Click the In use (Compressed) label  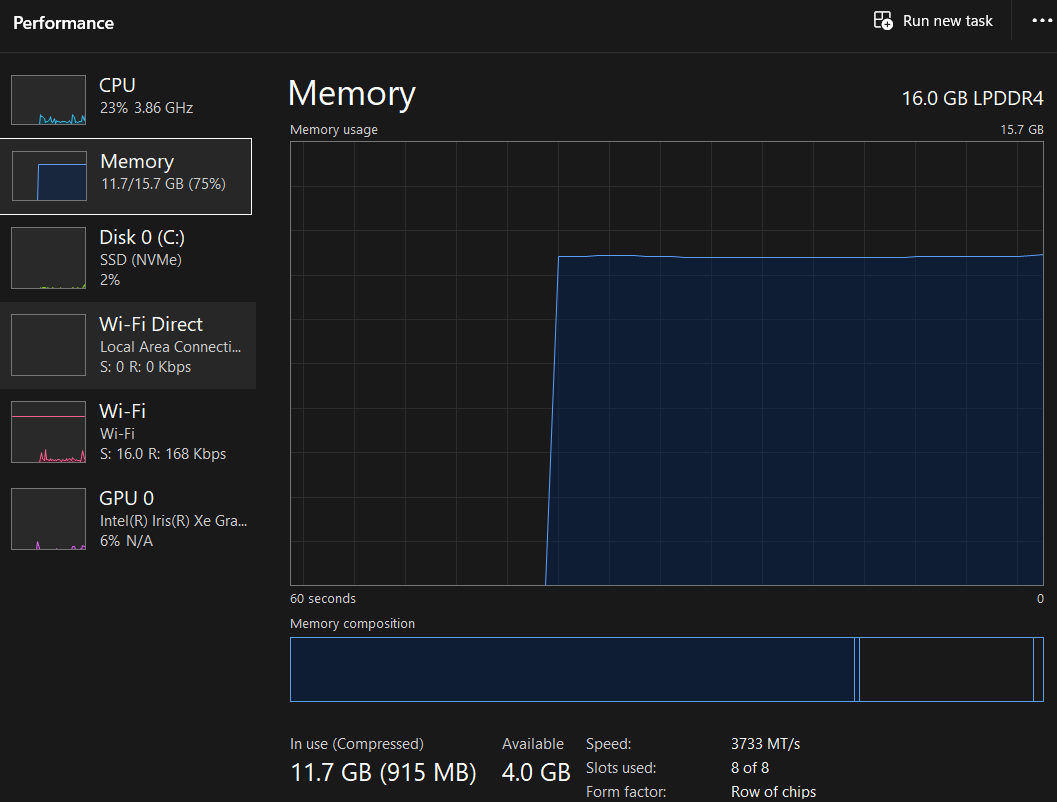[357, 743]
